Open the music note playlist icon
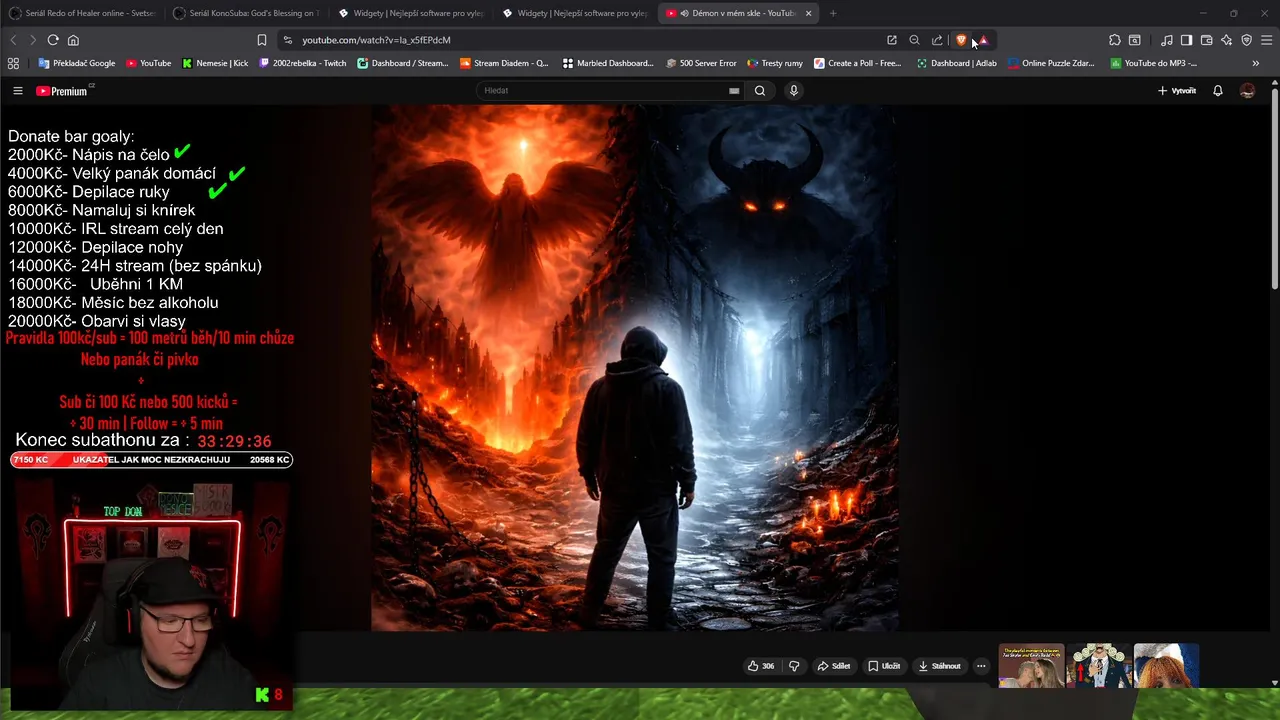 1167,40
